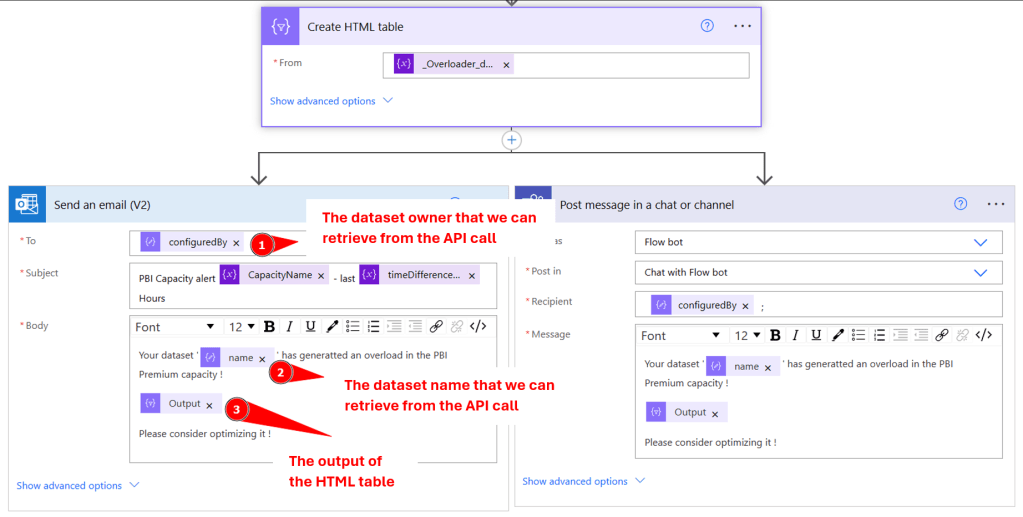This screenshot has width=1023, height=517.
Task: Expand advanced options in Create HTML table
Action: [331, 101]
